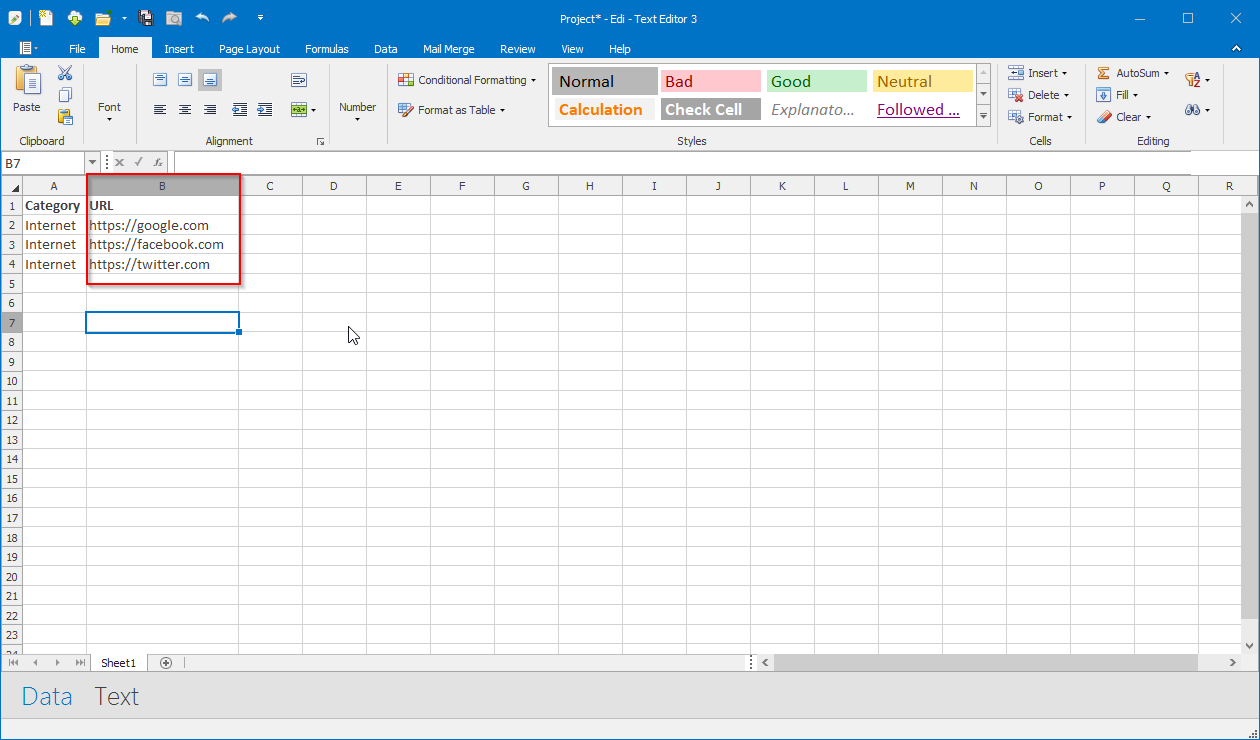Select the Sheet1 worksheet tab
1260x740 pixels.
click(118, 663)
